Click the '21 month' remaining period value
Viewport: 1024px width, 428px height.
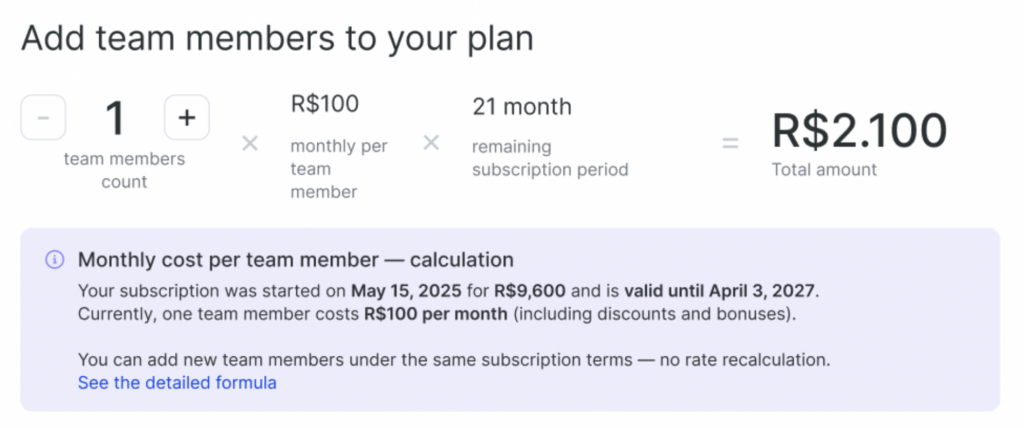tap(522, 106)
